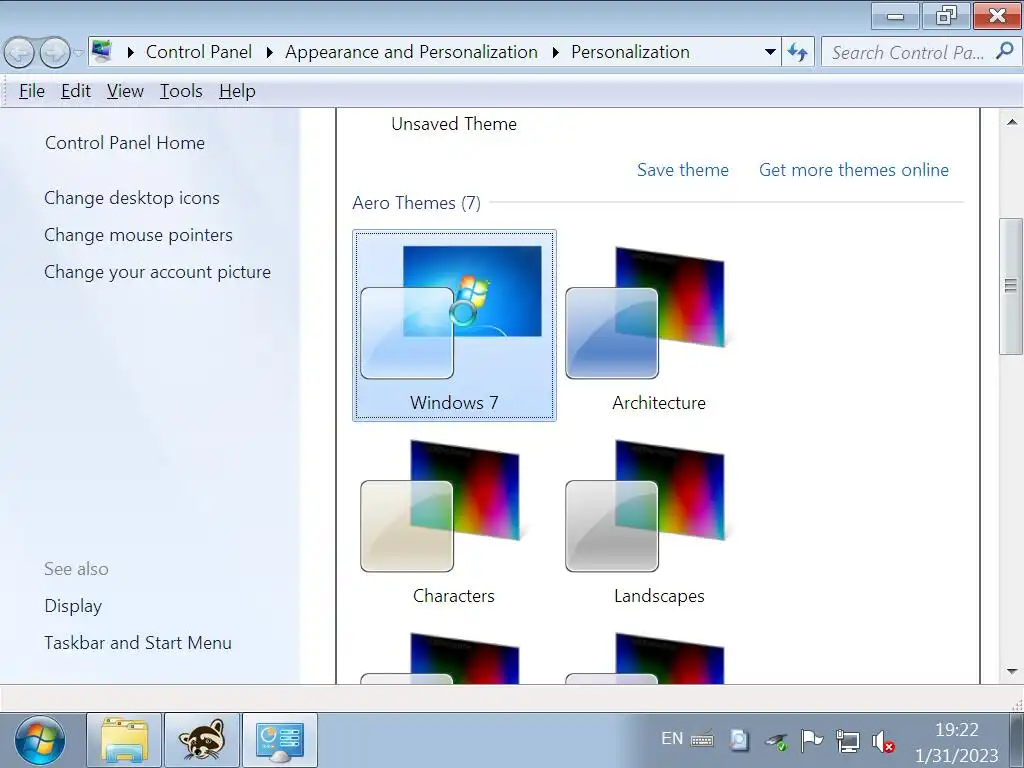Click Save theme link
1024x768 pixels.
tap(682, 170)
